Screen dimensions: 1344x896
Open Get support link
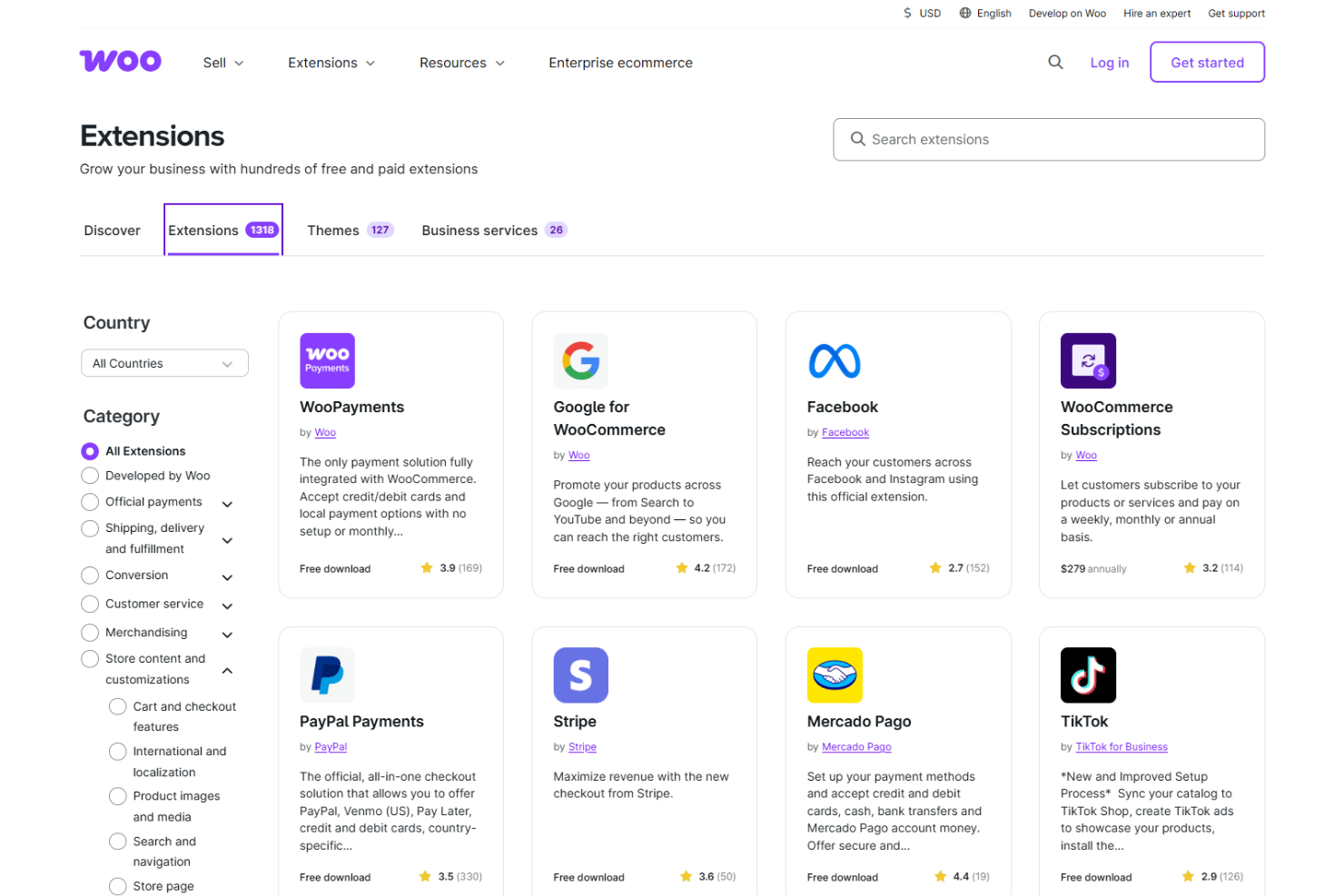tap(1236, 14)
